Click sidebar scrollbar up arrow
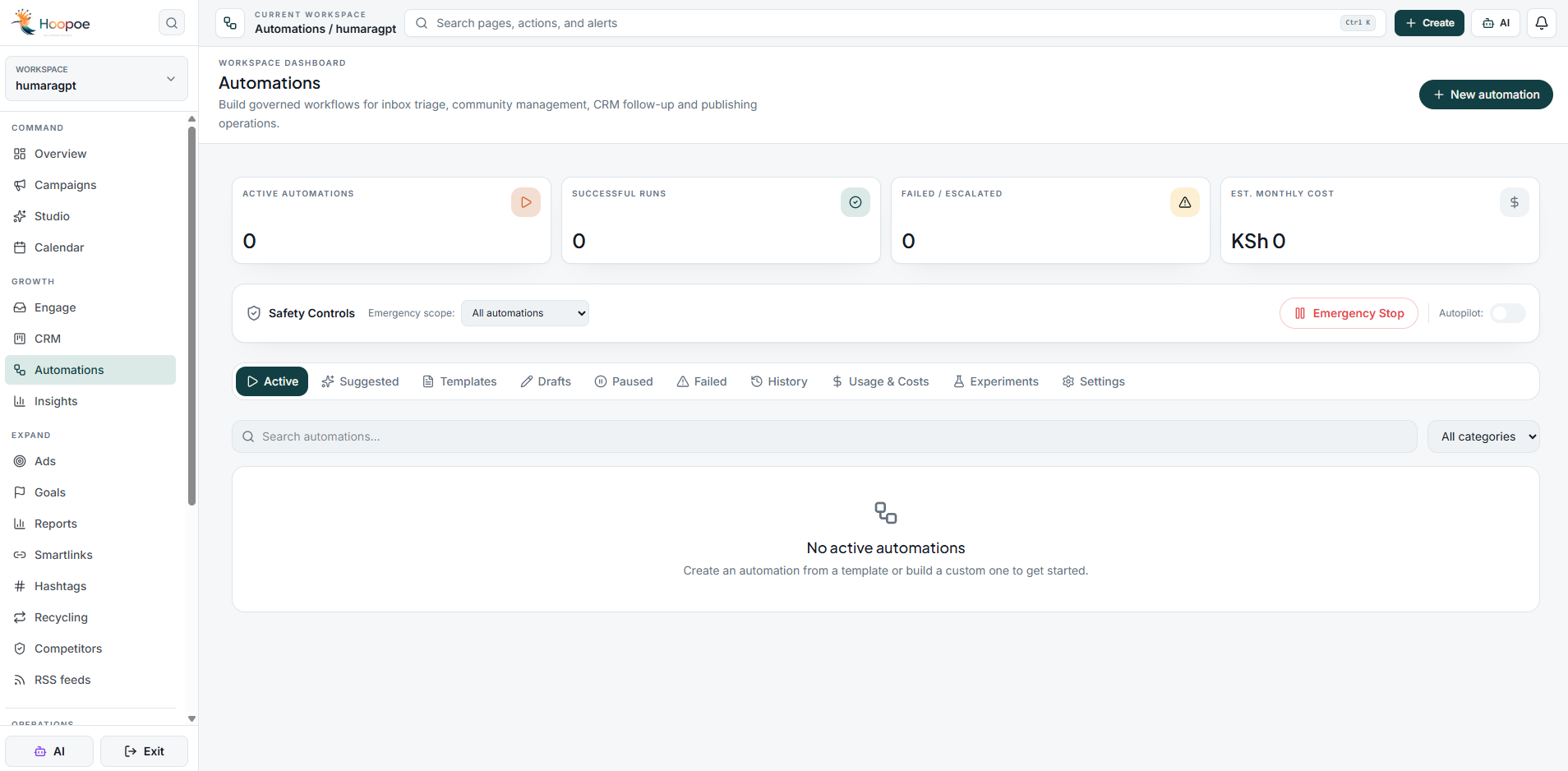This screenshot has width=1568, height=771. pos(191,119)
